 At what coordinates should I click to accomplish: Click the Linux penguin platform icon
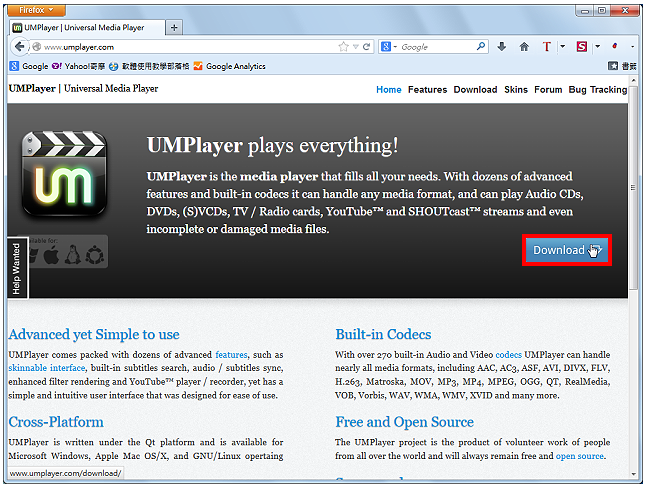[x=73, y=254]
